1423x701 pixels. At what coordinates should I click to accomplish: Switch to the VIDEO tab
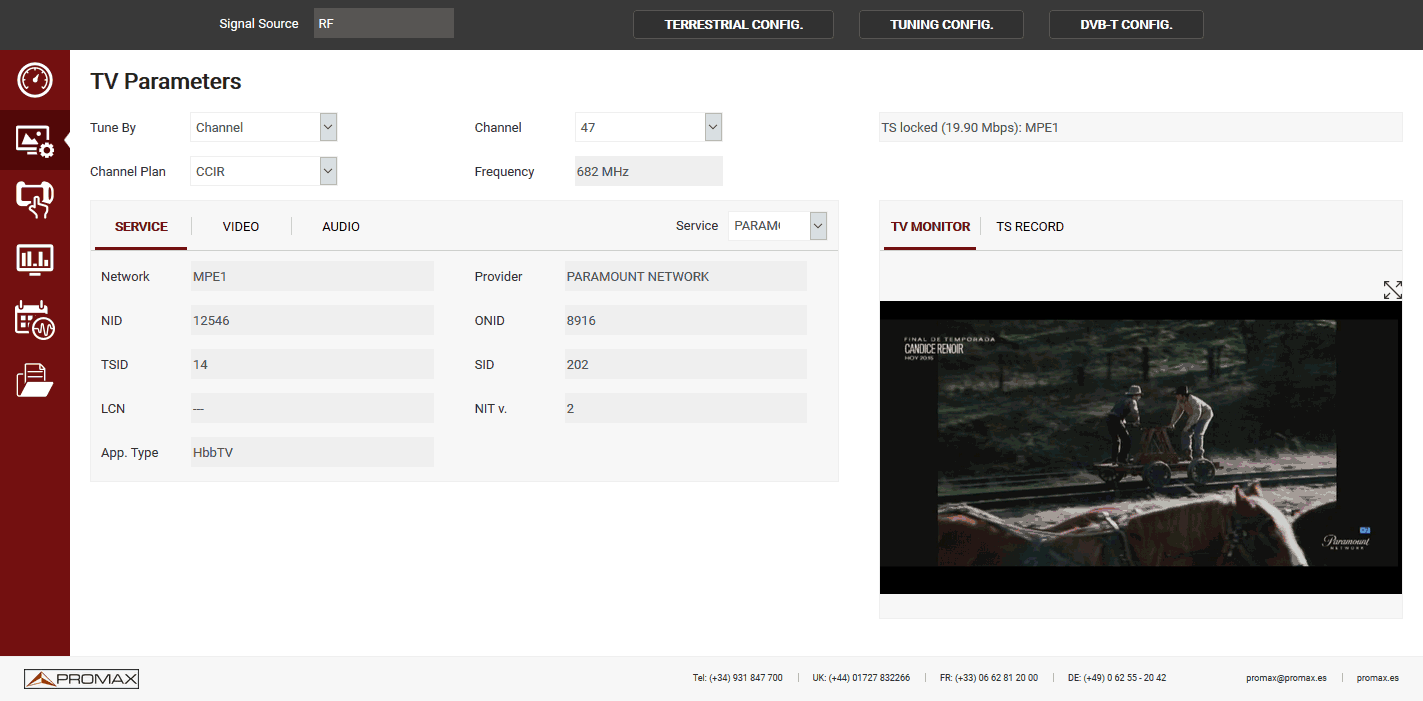(241, 227)
